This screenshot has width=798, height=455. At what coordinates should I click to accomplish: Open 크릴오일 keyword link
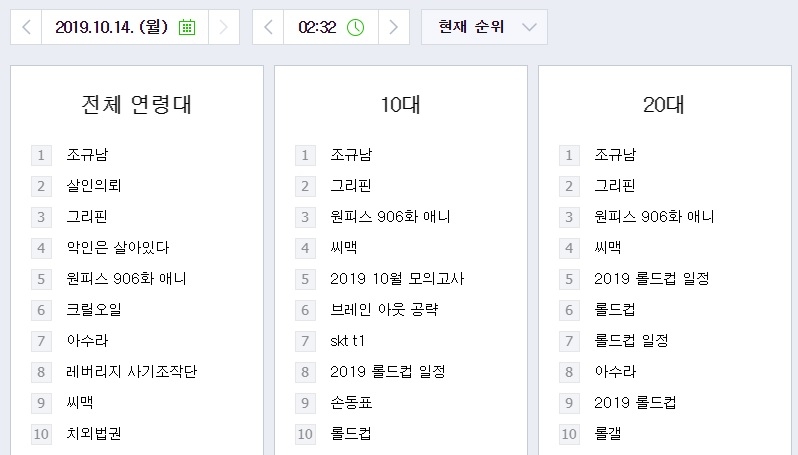tap(94, 310)
